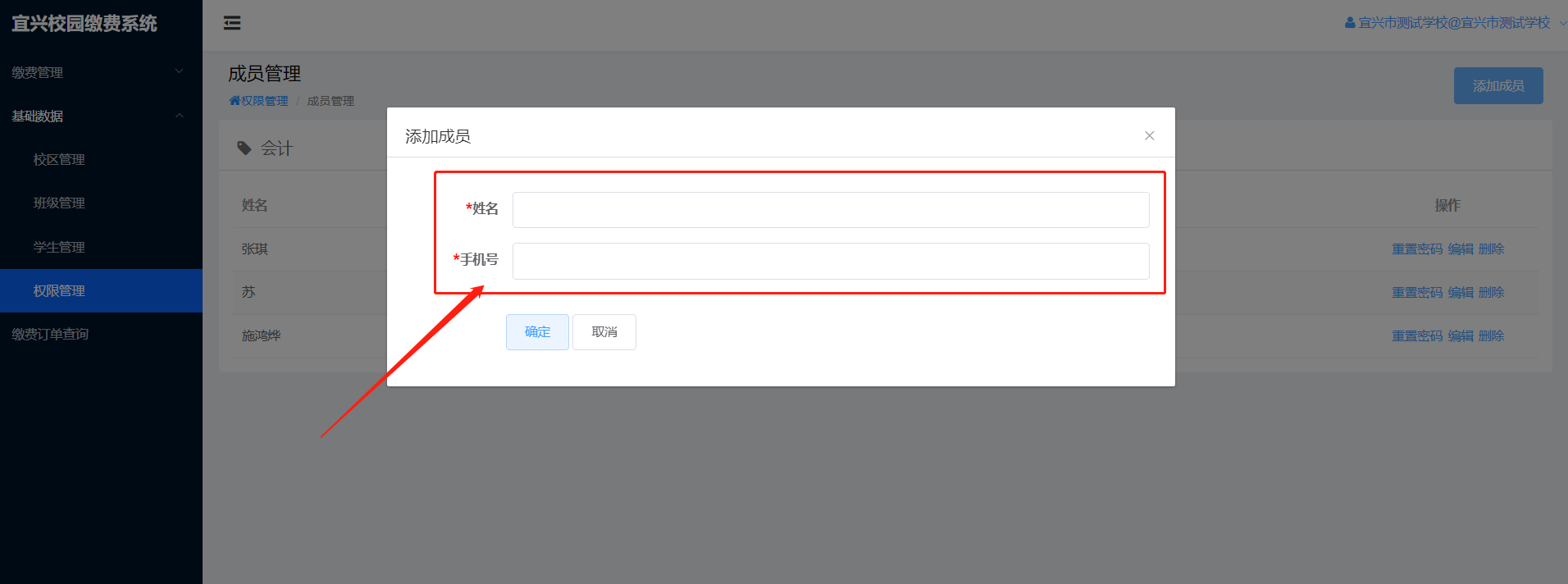The height and width of the screenshot is (584, 1568).
Task: Click 删除 link in 施鸿烨 row
Action: pyautogui.click(x=1491, y=335)
